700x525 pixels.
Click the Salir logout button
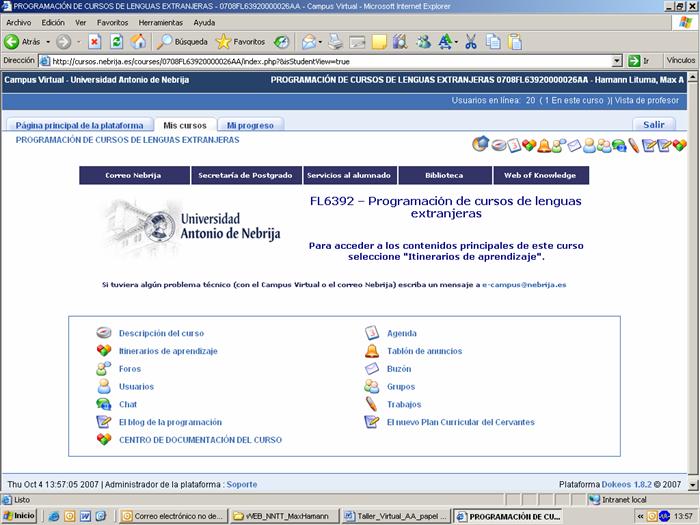[x=654, y=125]
